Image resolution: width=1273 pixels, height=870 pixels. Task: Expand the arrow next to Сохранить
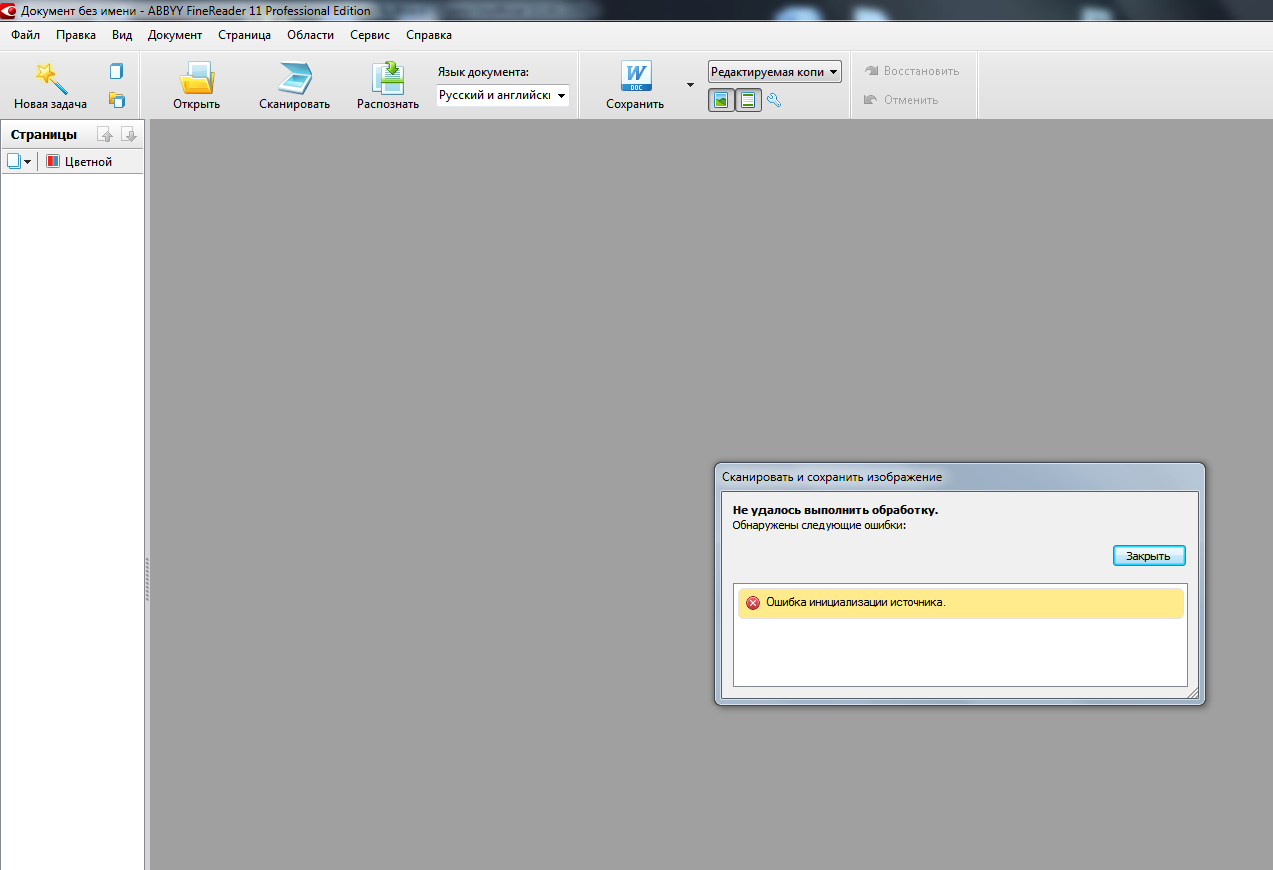coord(690,85)
